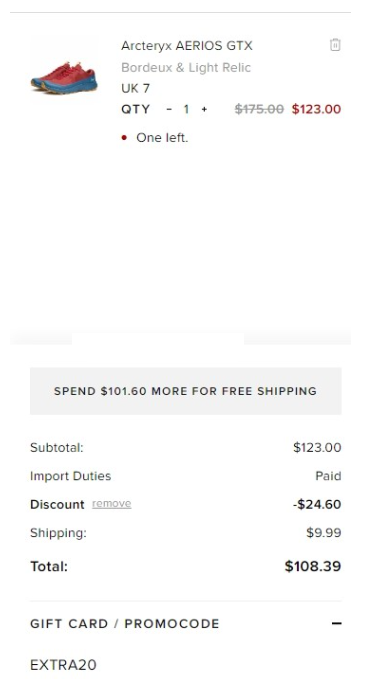372x679 pixels.
Task: Click the crossed-out $175.00 original price
Action: pos(259,109)
